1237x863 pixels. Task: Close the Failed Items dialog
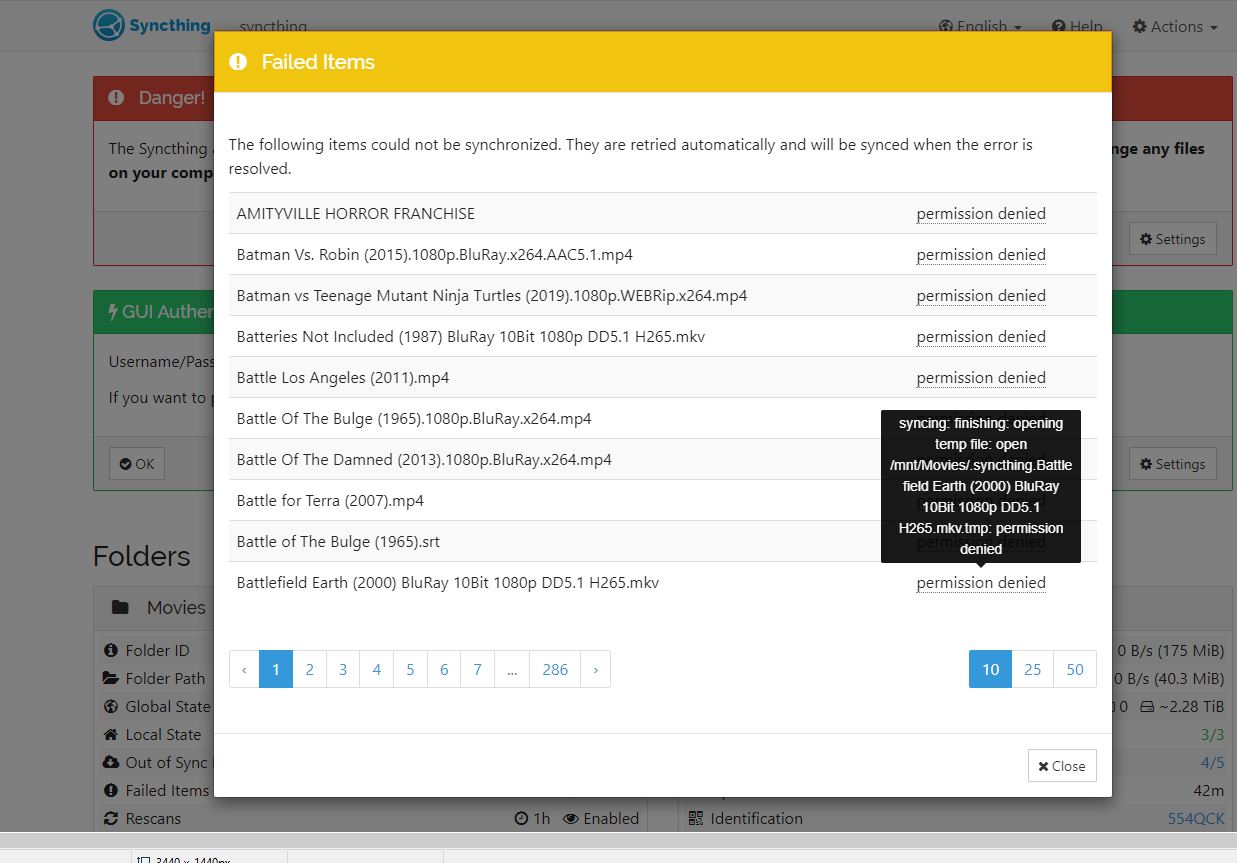click(1062, 766)
